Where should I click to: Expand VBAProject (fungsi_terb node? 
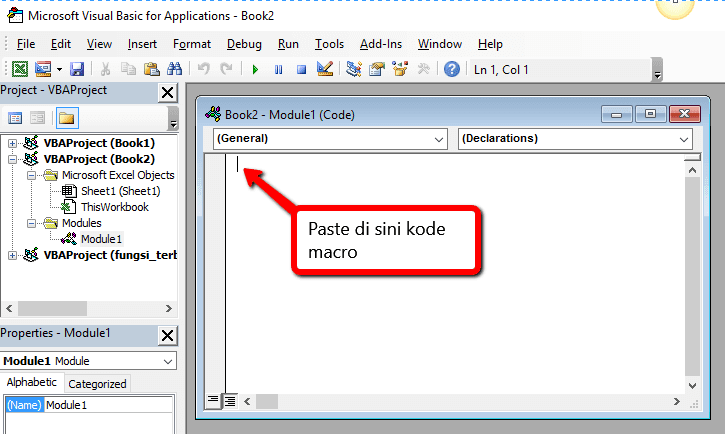point(12,255)
